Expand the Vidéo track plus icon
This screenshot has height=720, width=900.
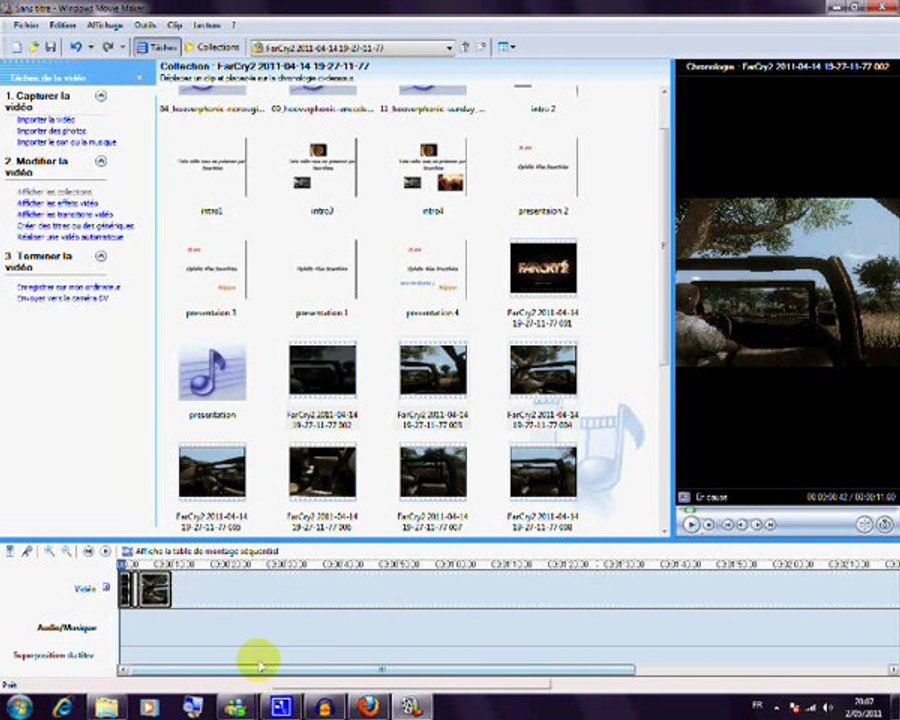(x=106, y=587)
